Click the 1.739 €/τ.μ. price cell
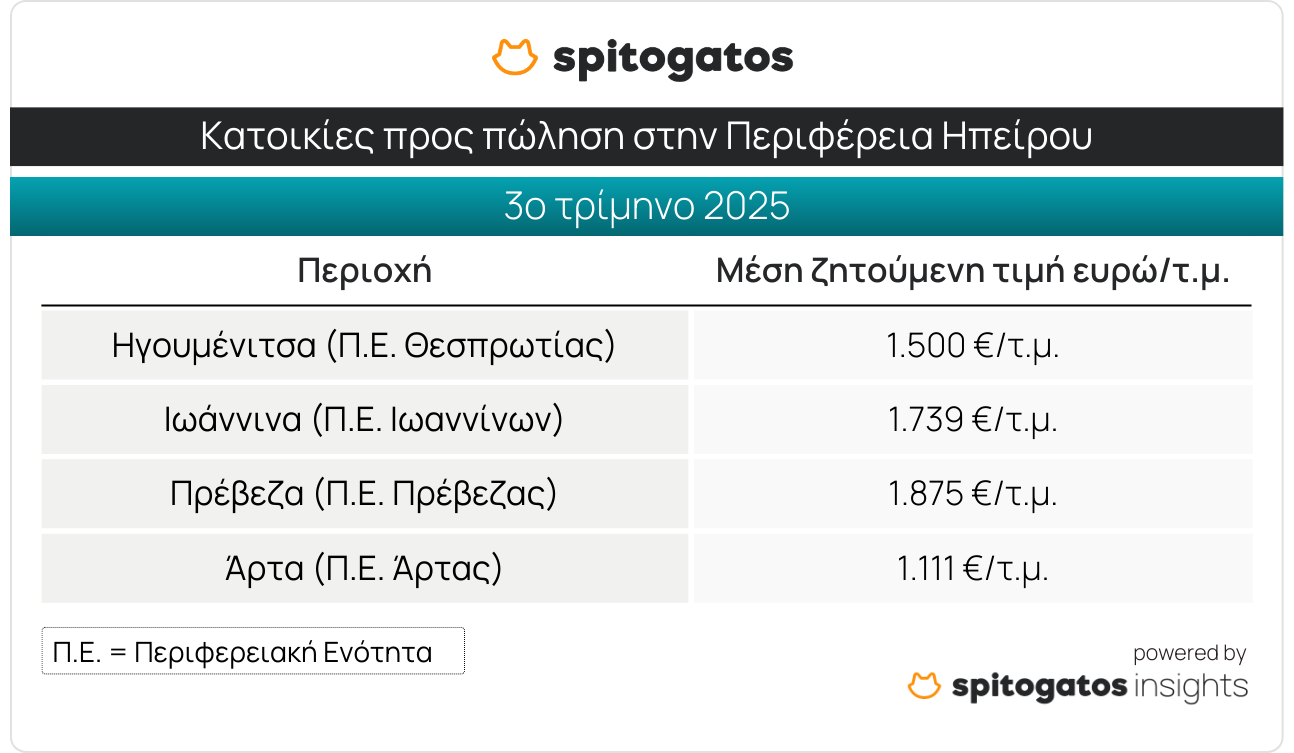This screenshot has height=753, width=1294. click(x=972, y=419)
